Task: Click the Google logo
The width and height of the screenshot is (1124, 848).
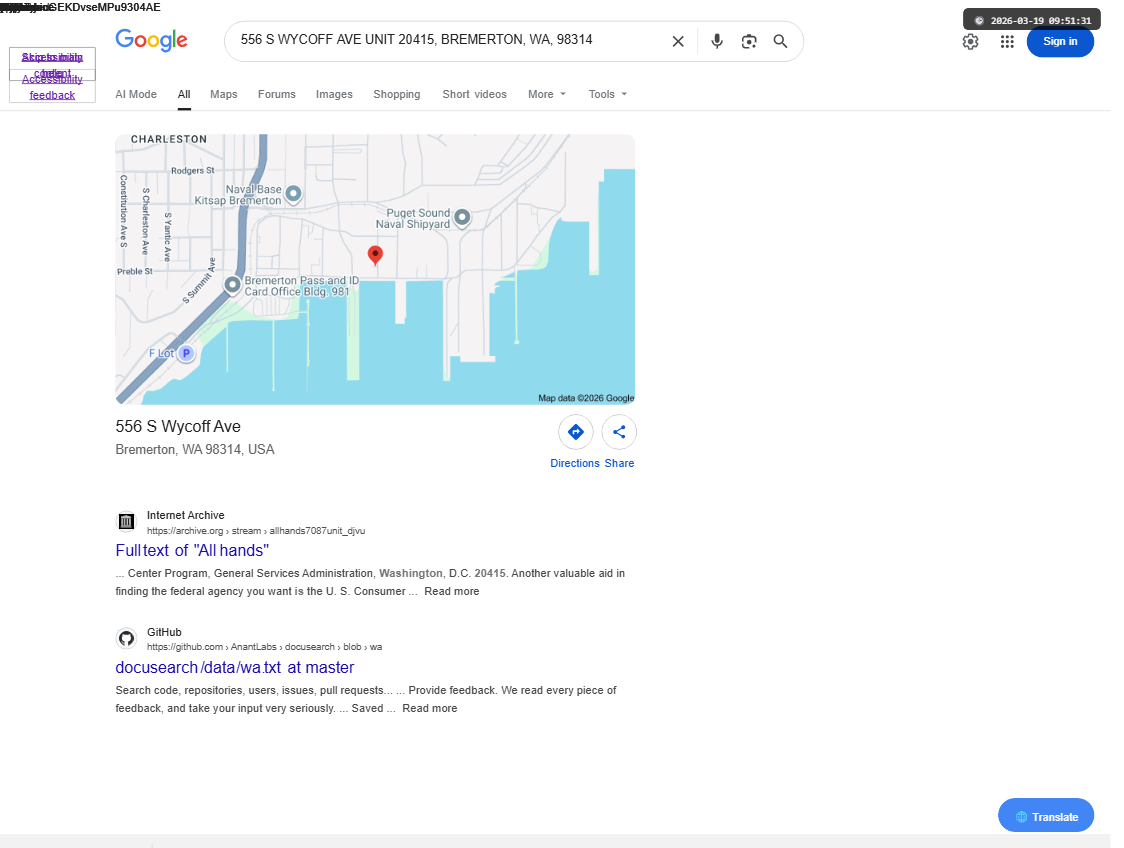Action: click(x=151, y=40)
